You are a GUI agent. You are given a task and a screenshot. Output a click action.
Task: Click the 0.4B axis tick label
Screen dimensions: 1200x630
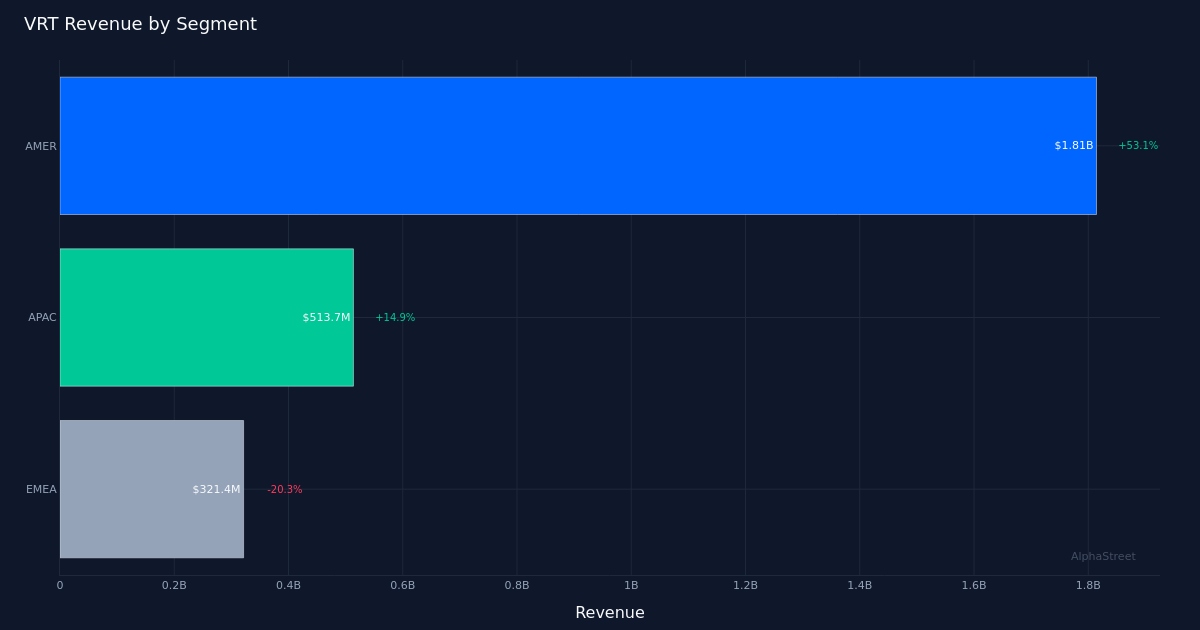(x=289, y=585)
